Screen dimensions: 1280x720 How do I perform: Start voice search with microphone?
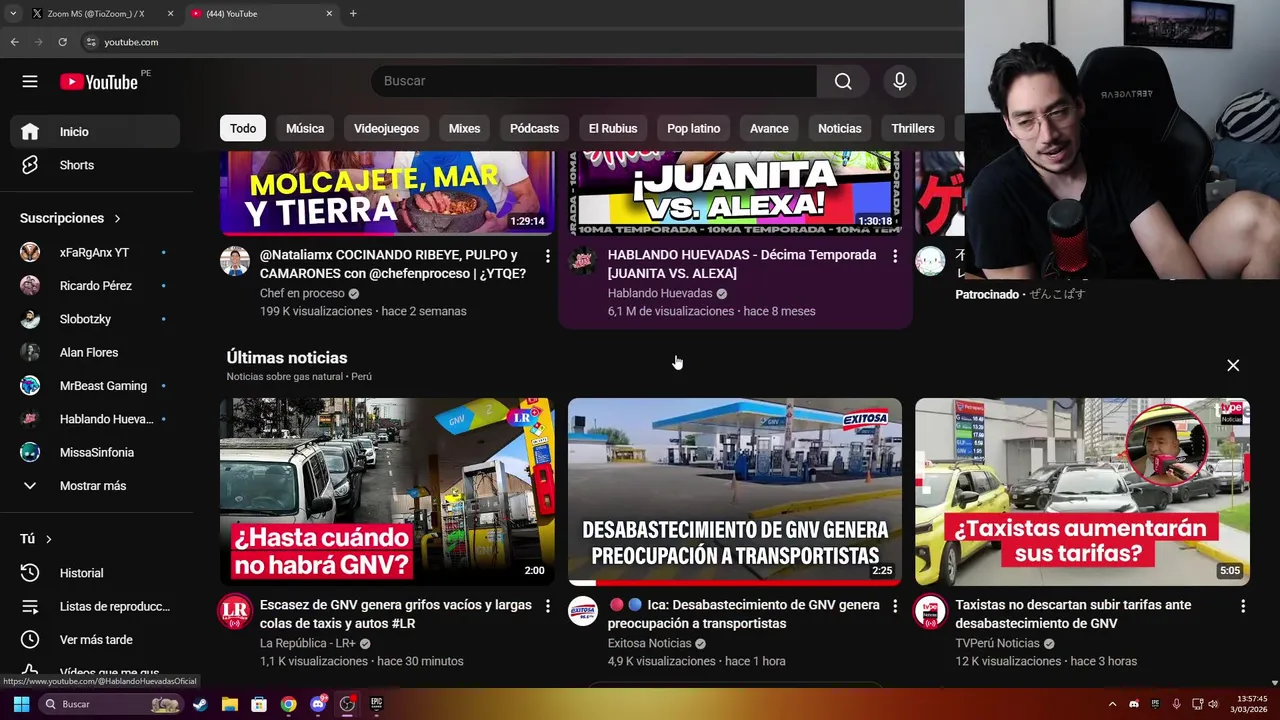[x=900, y=81]
